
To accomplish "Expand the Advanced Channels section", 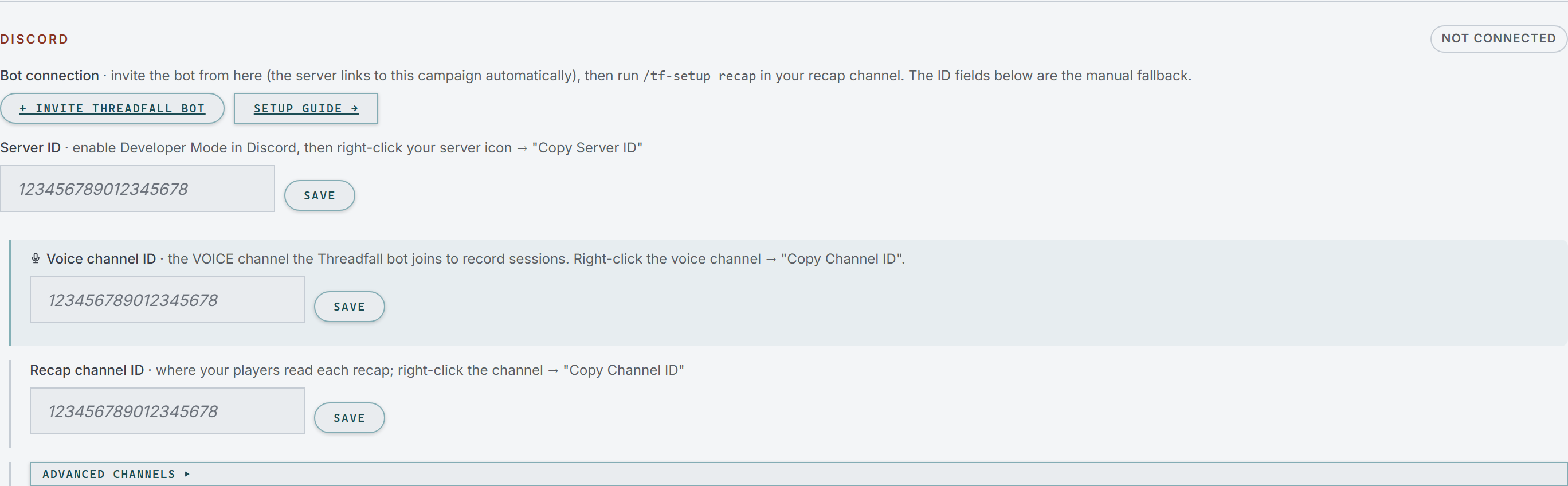I will pos(798,474).
